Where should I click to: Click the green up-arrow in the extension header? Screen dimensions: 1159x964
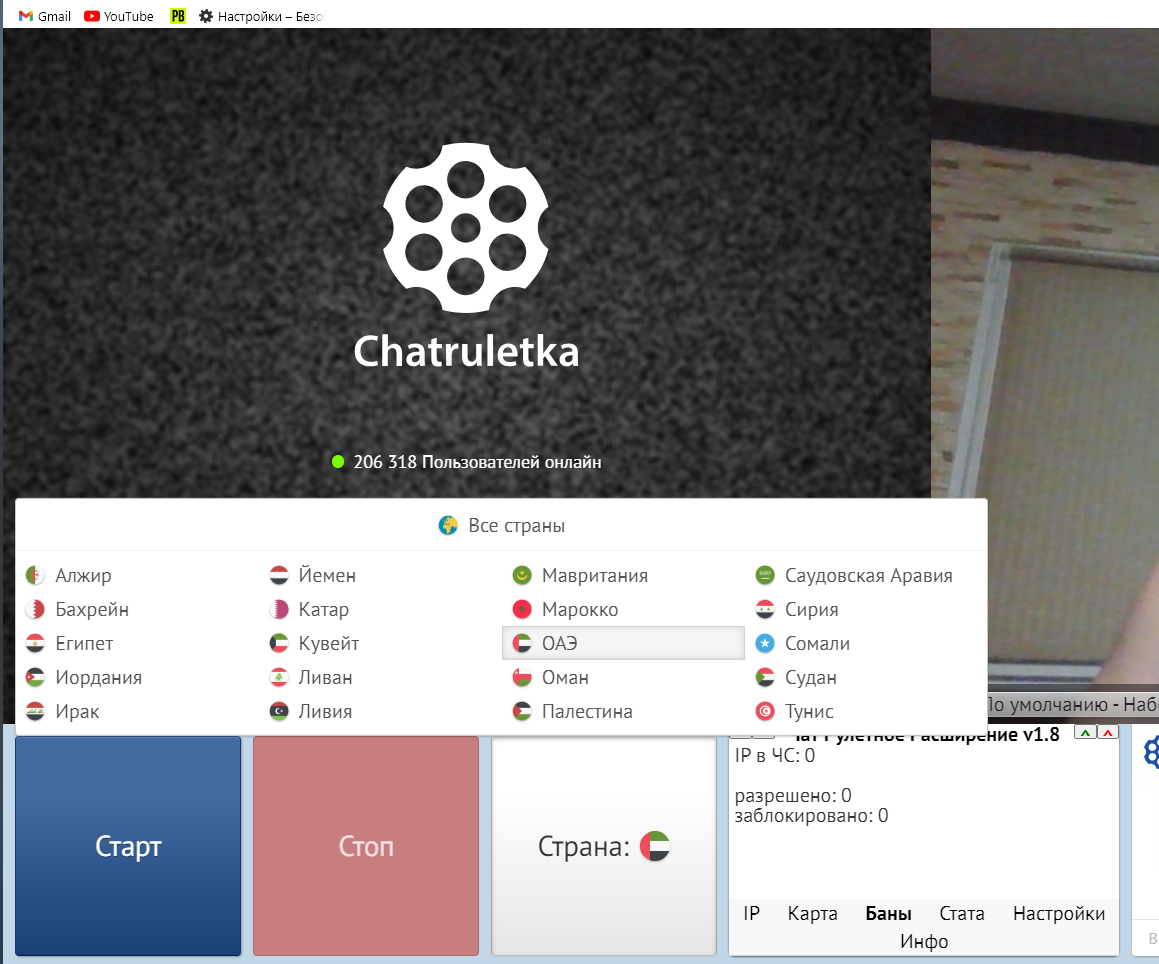[1084, 733]
